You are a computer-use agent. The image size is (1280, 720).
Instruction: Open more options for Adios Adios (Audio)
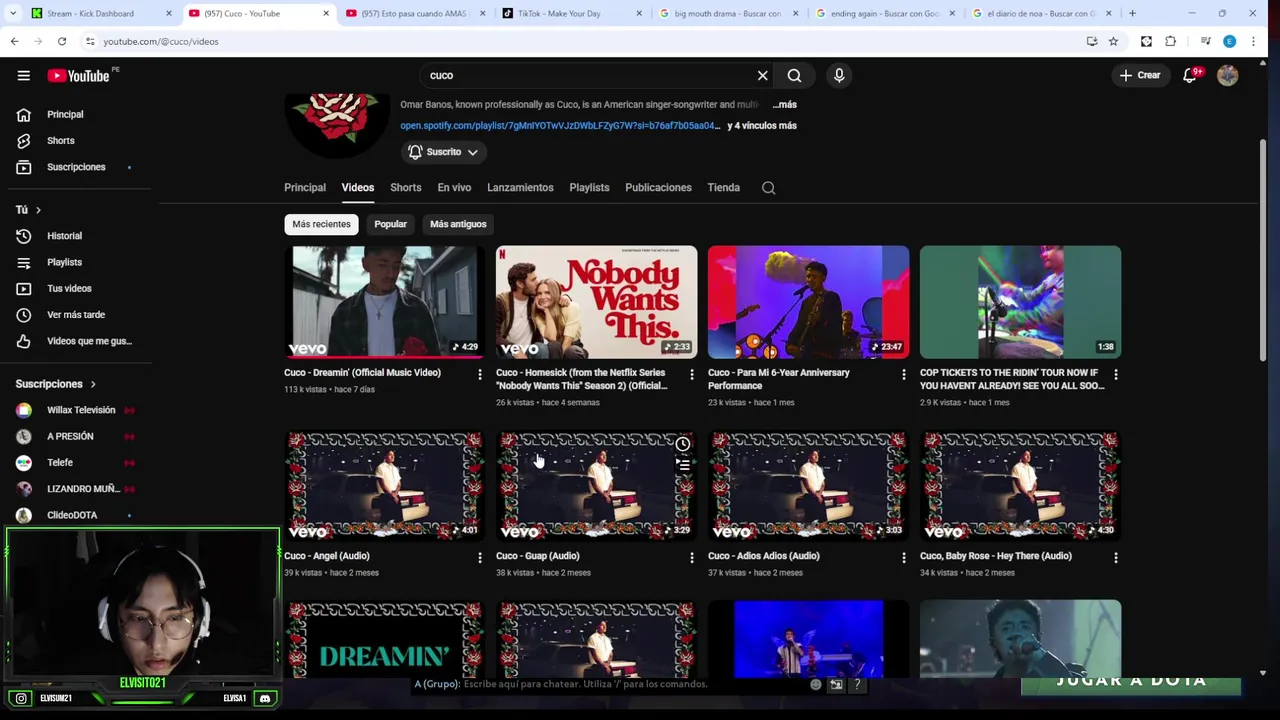[903, 558]
